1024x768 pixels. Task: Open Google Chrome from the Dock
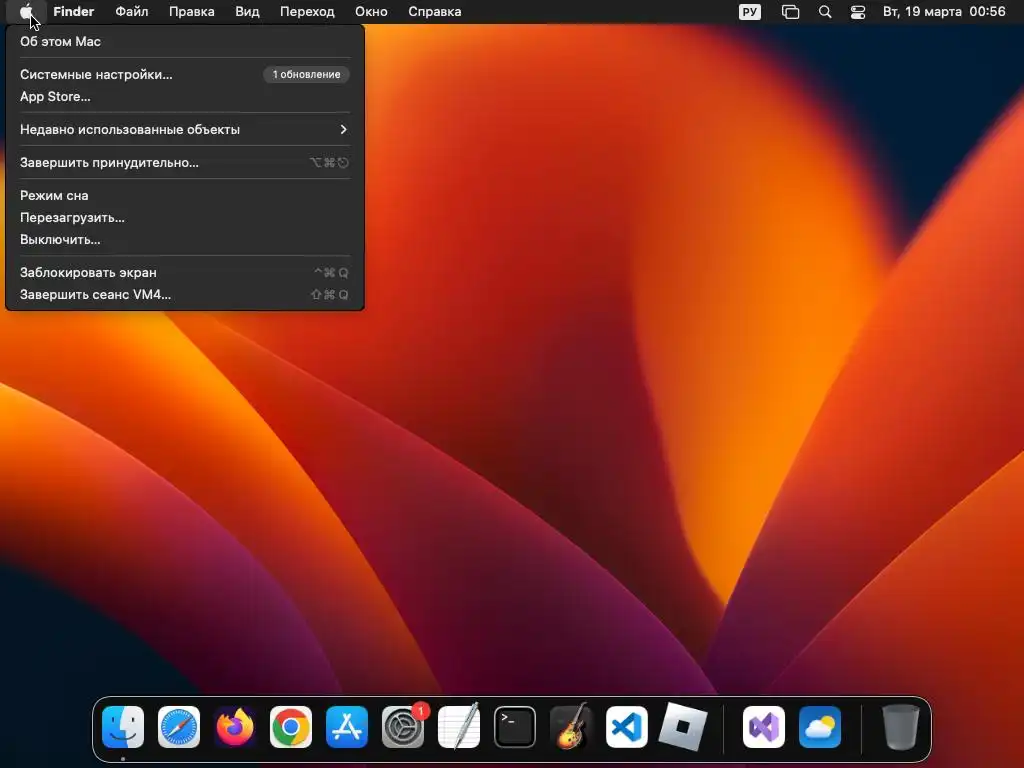coord(291,727)
